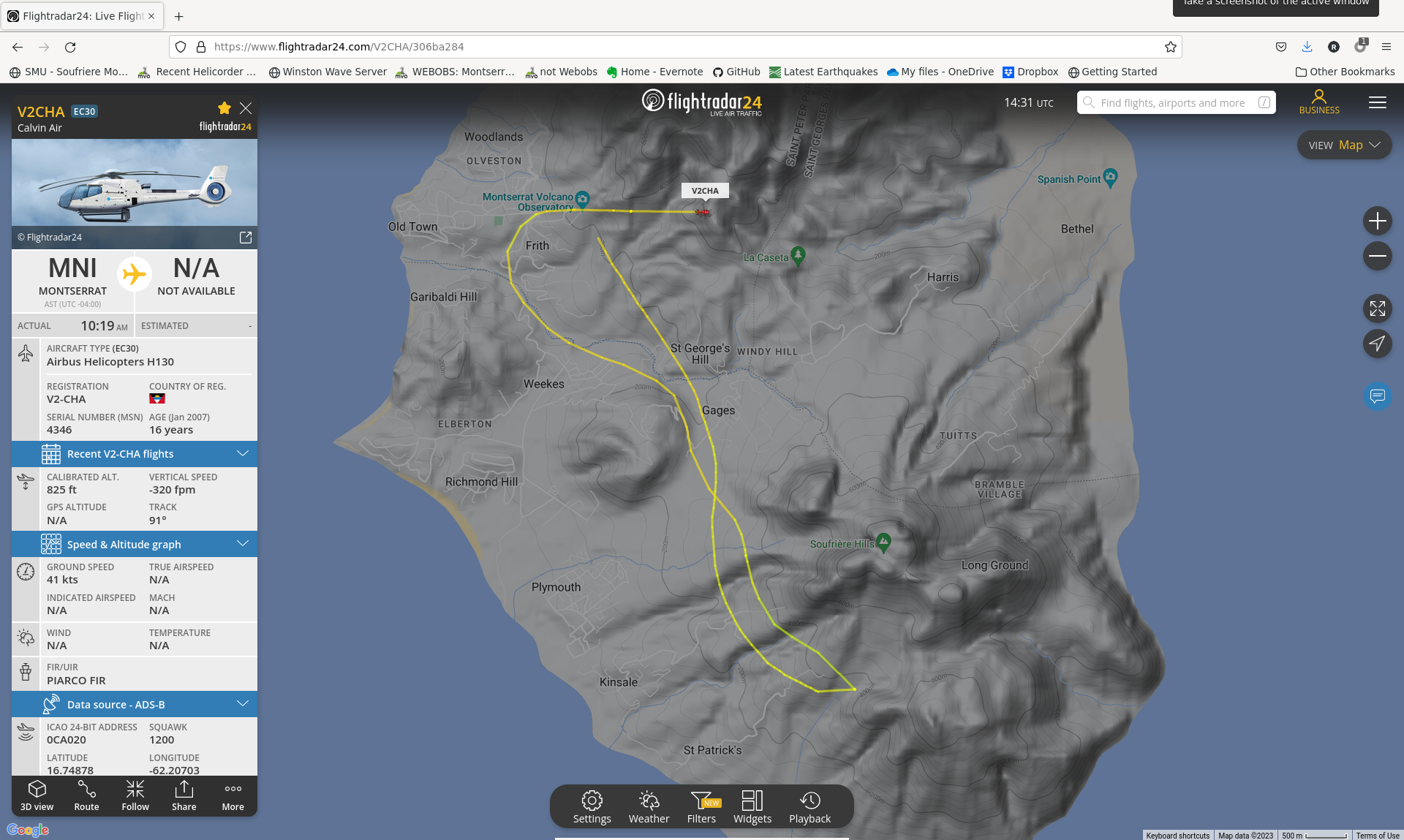Expand Data source - ADS-B section
The height and width of the screenshot is (840, 1404).
click(135, 704)
